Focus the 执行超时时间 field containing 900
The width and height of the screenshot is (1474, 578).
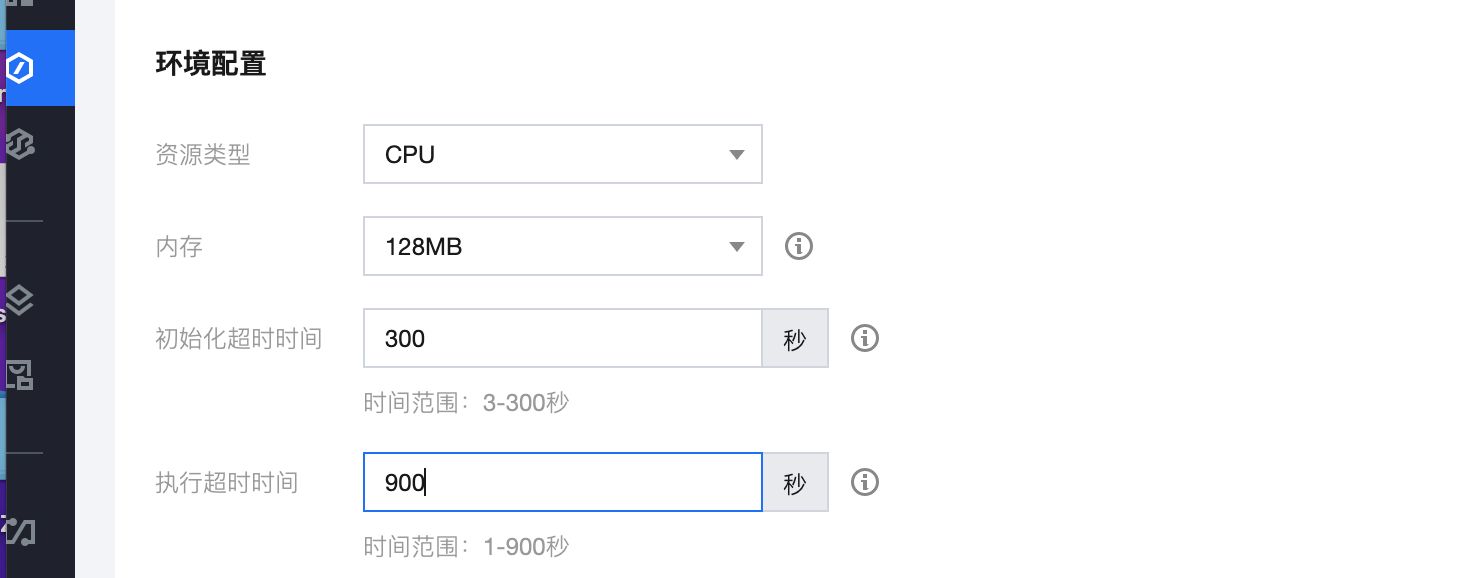[563, 482]
